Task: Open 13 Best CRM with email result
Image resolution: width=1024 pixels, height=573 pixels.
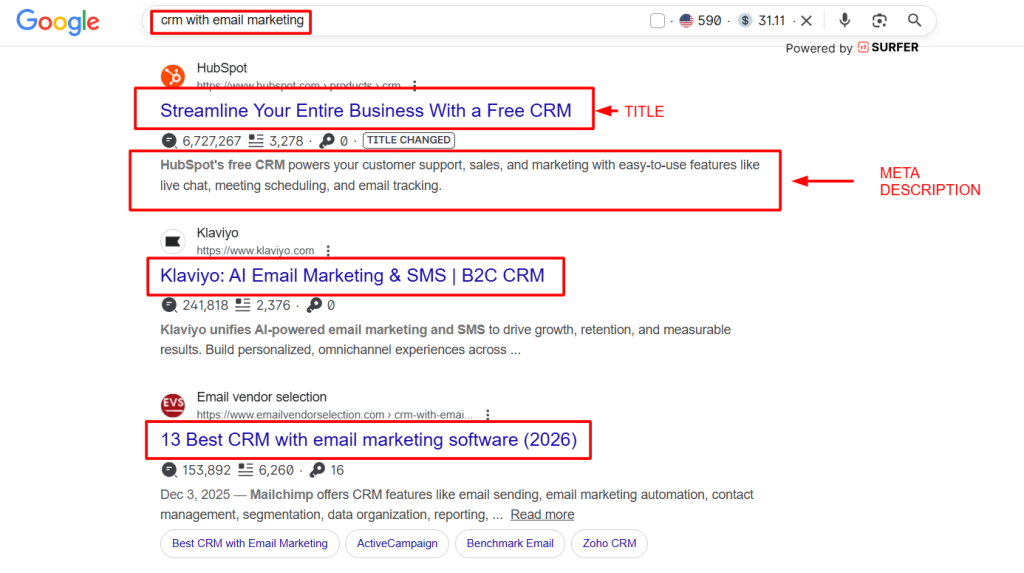Action: [369, 440]
